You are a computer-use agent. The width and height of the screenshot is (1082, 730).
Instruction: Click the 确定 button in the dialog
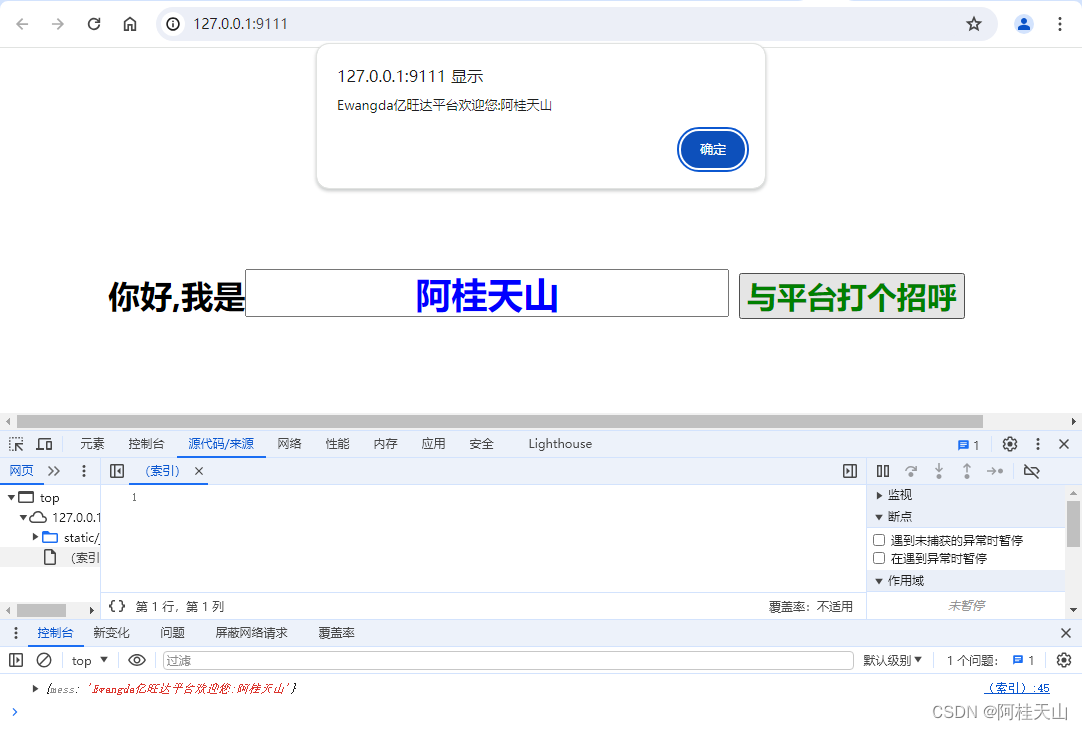712,149
